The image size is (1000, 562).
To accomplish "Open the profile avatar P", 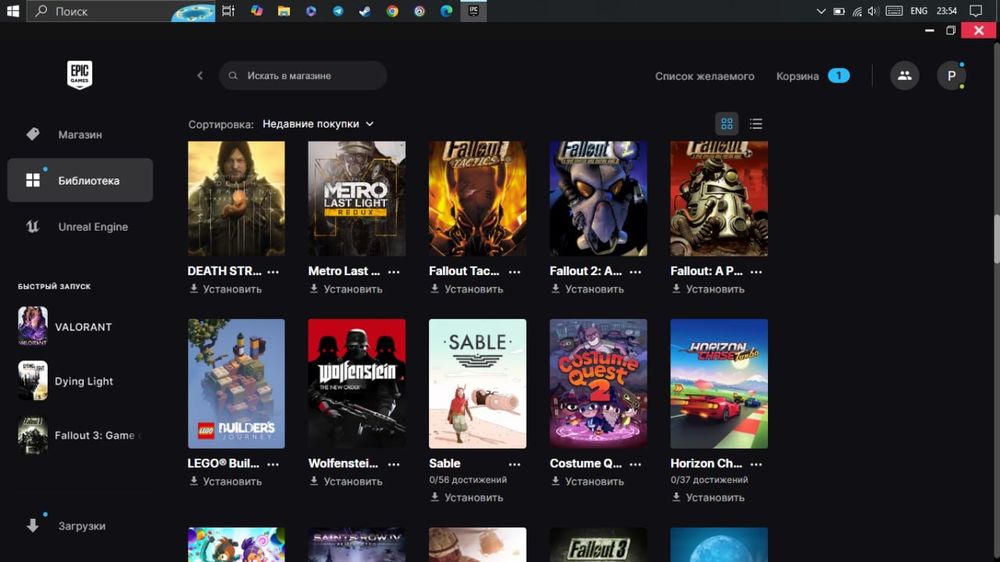I will tap(951, 76).
